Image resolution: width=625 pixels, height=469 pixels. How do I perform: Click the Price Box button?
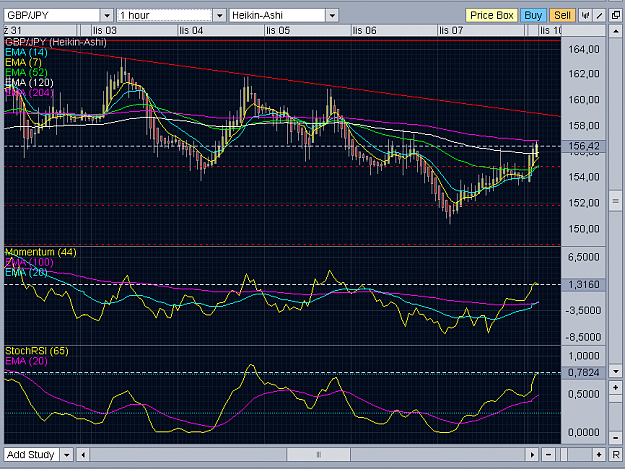point(491,16)
